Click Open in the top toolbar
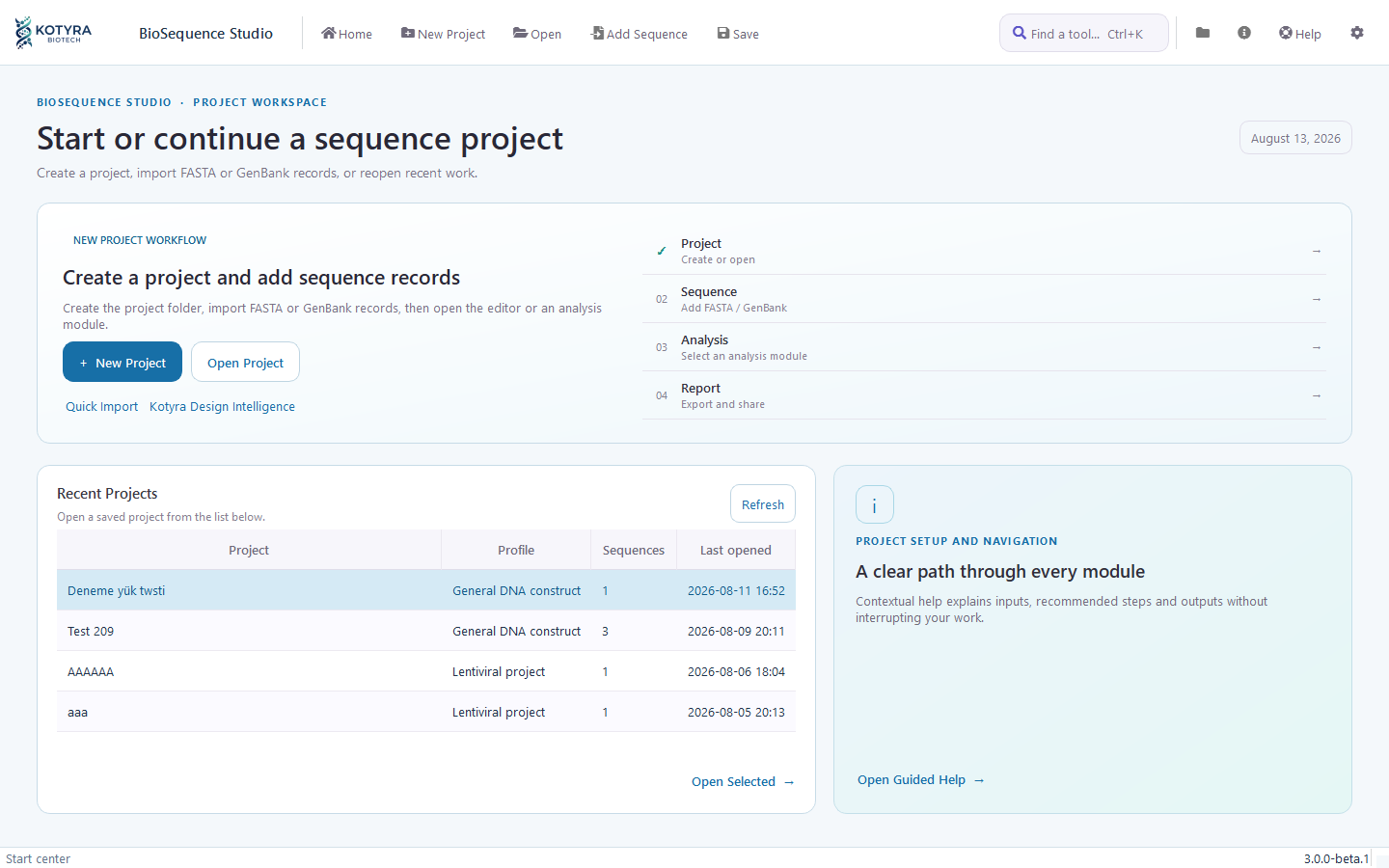Screen dimensions: 1389x868 pos(537,34)
